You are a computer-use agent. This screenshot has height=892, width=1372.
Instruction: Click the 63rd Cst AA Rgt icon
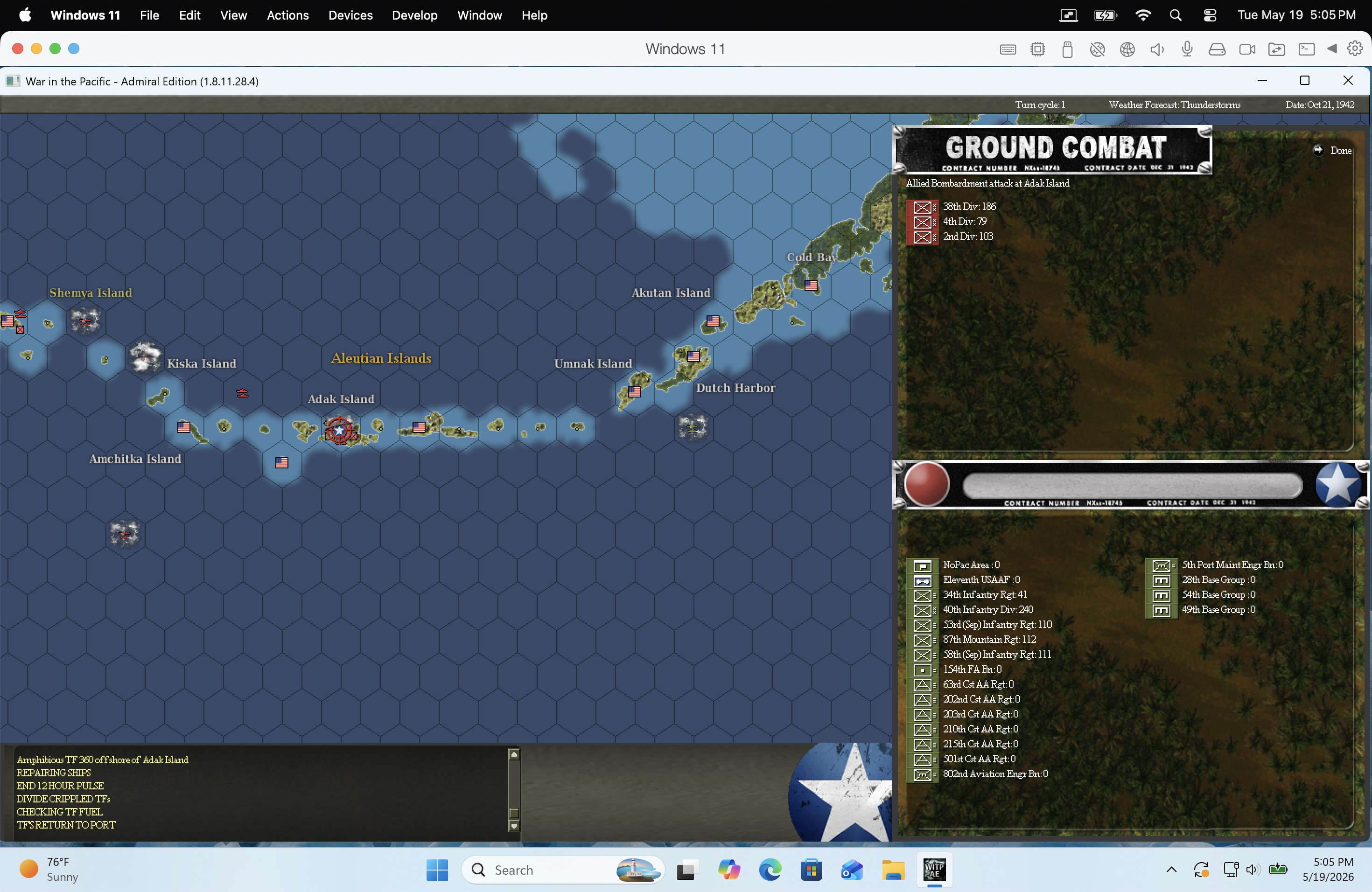coord(922,685)
